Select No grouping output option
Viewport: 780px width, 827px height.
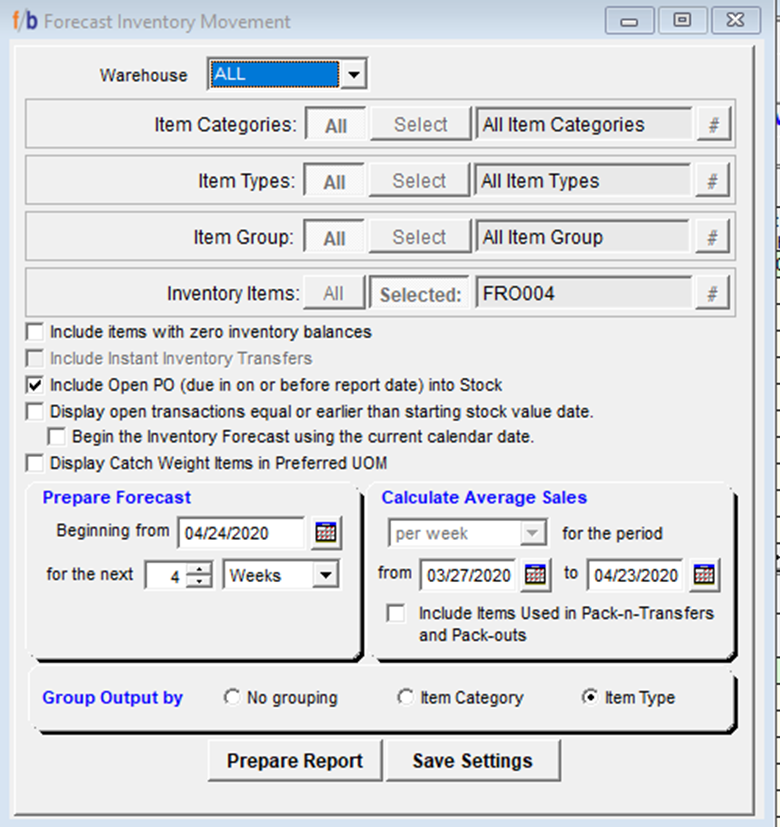234,698
